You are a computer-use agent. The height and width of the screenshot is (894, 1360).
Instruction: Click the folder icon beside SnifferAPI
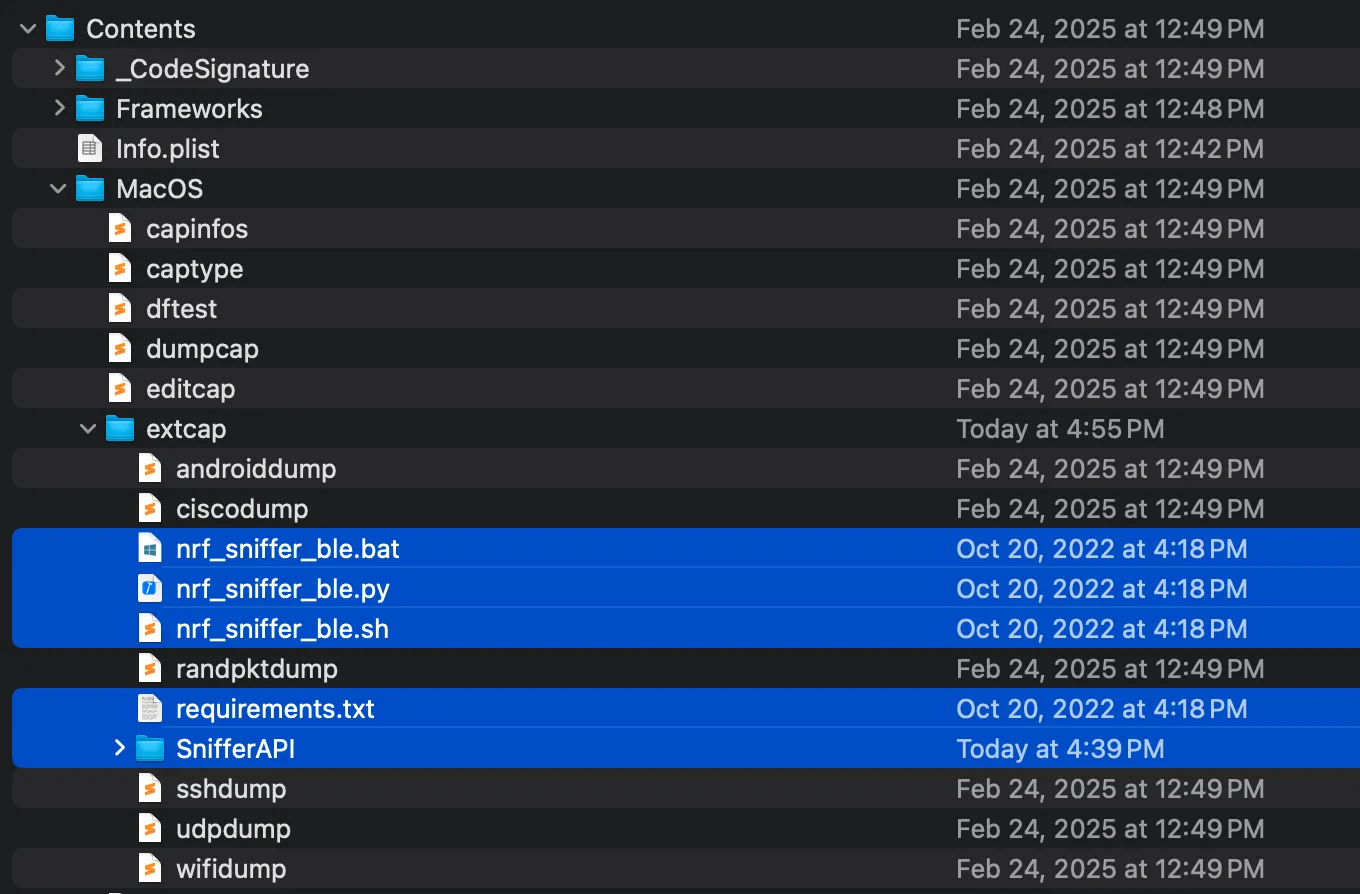click(150, 748)
